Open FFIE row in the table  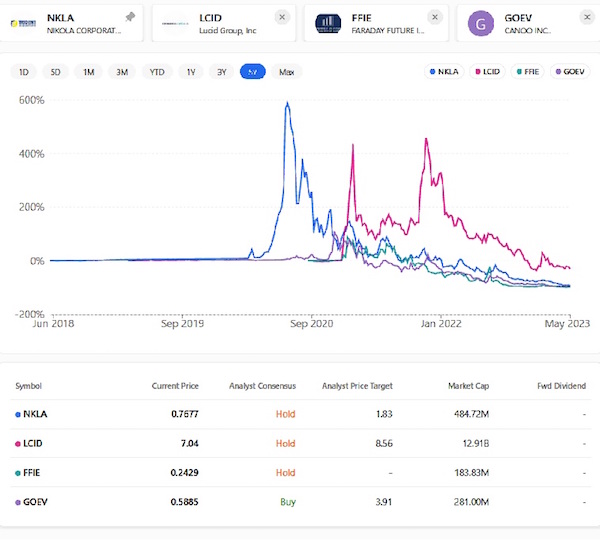click(301, 473)
